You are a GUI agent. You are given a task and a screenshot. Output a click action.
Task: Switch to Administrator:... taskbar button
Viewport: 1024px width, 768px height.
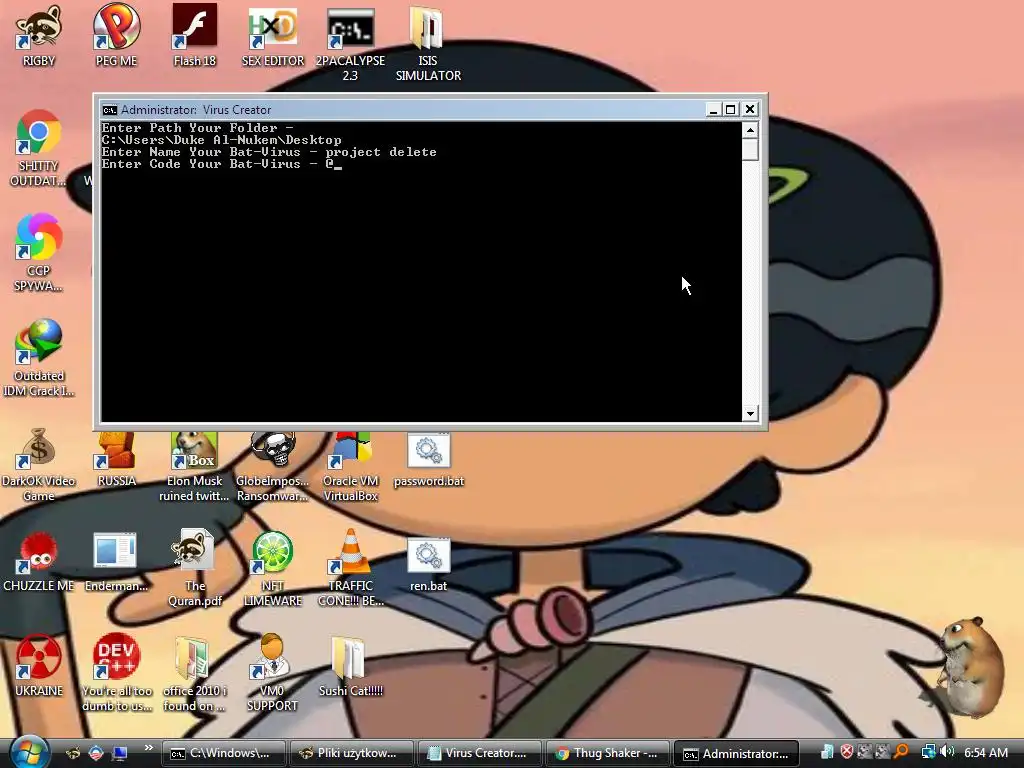click(736, 754)
